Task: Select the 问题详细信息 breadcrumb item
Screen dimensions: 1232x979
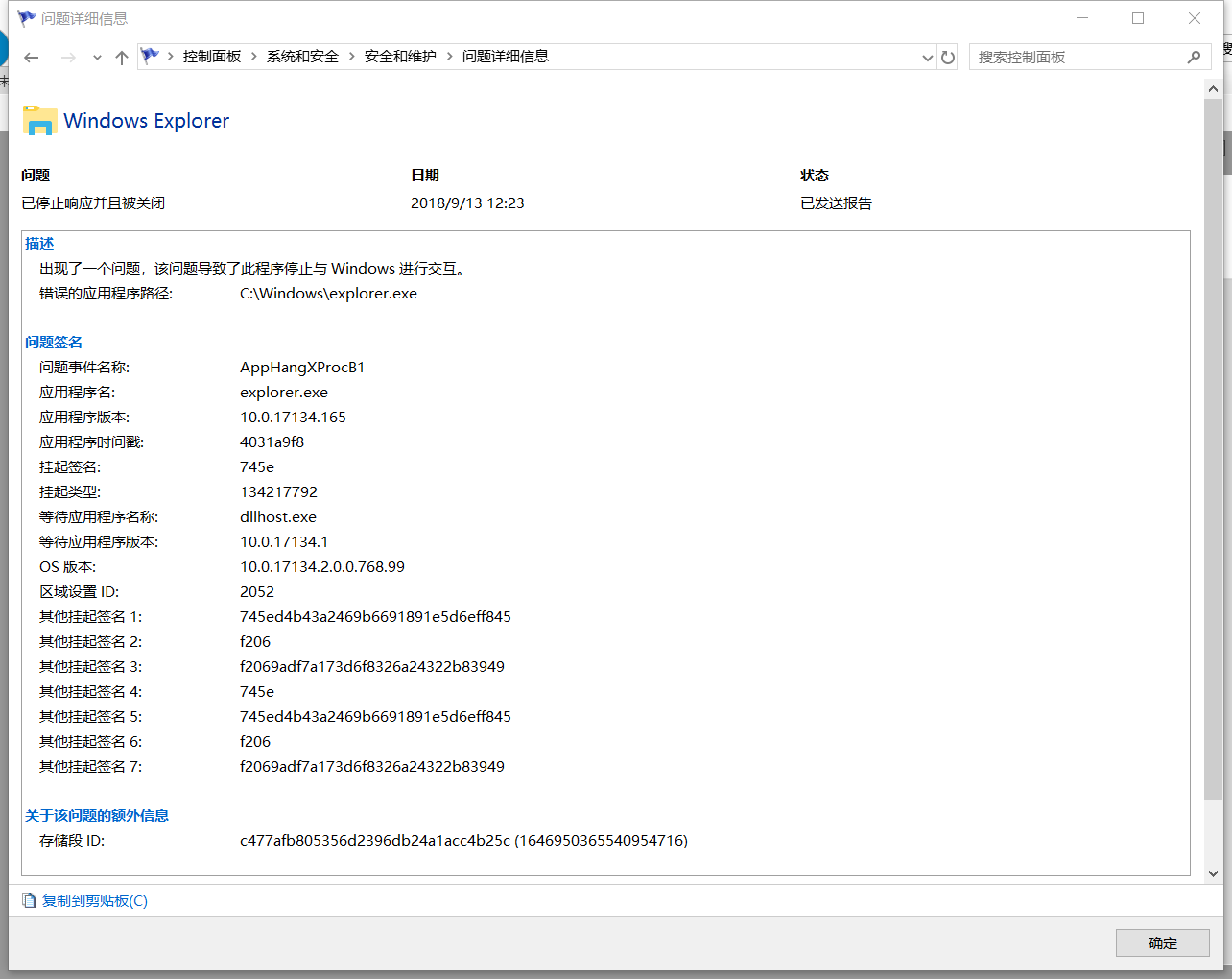Action: click(506, 56)
